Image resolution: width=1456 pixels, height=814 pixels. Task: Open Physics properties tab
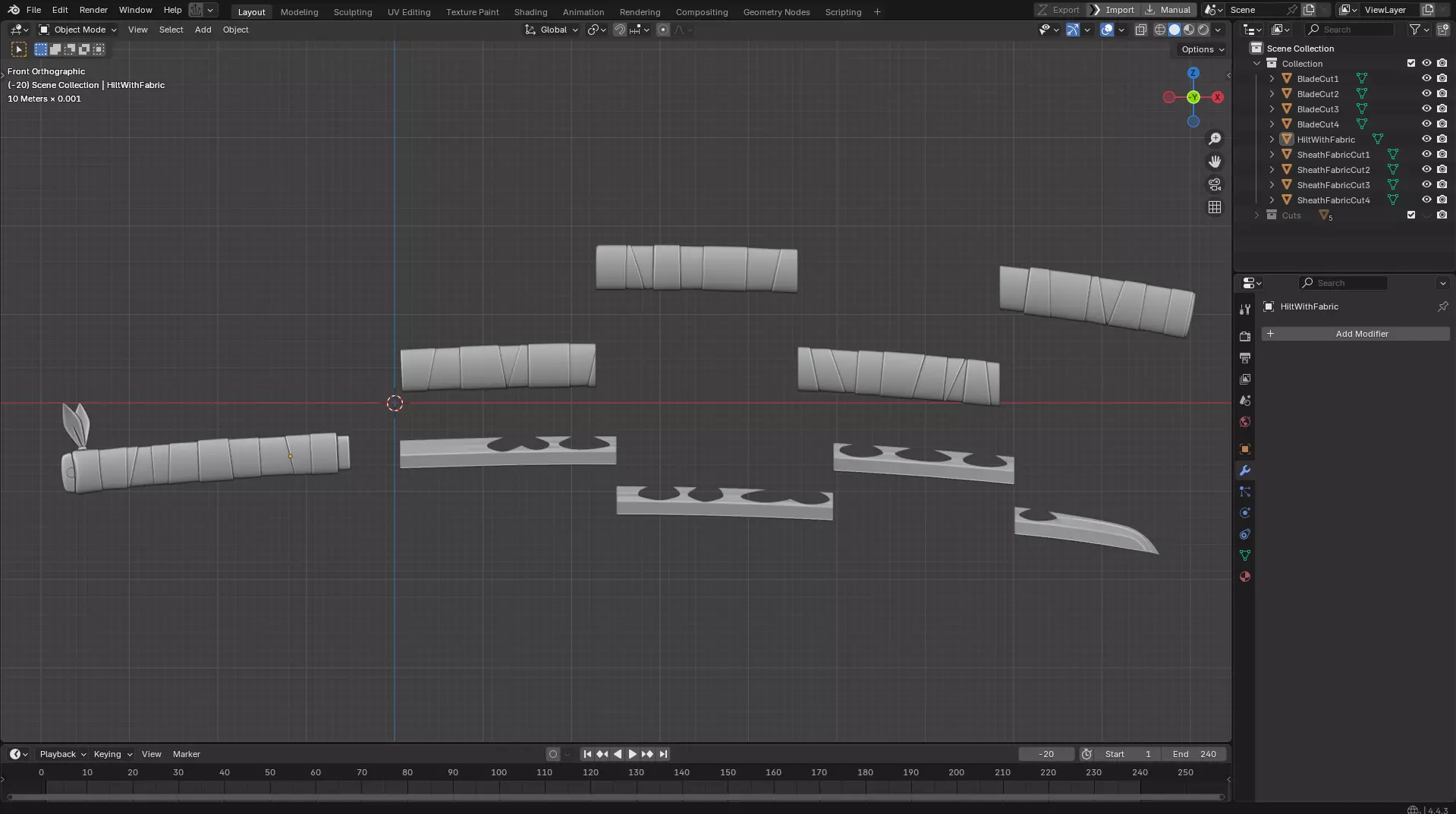coord(1245,513)
